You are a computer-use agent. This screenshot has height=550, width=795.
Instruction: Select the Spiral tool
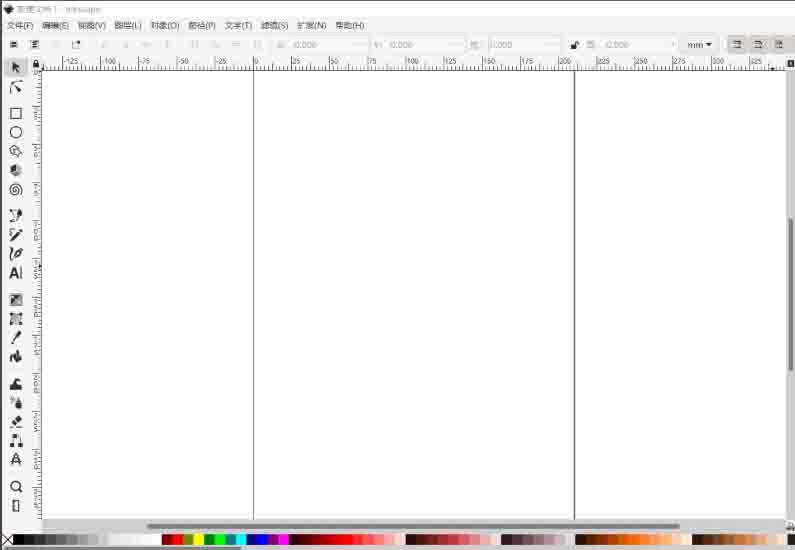16,190
